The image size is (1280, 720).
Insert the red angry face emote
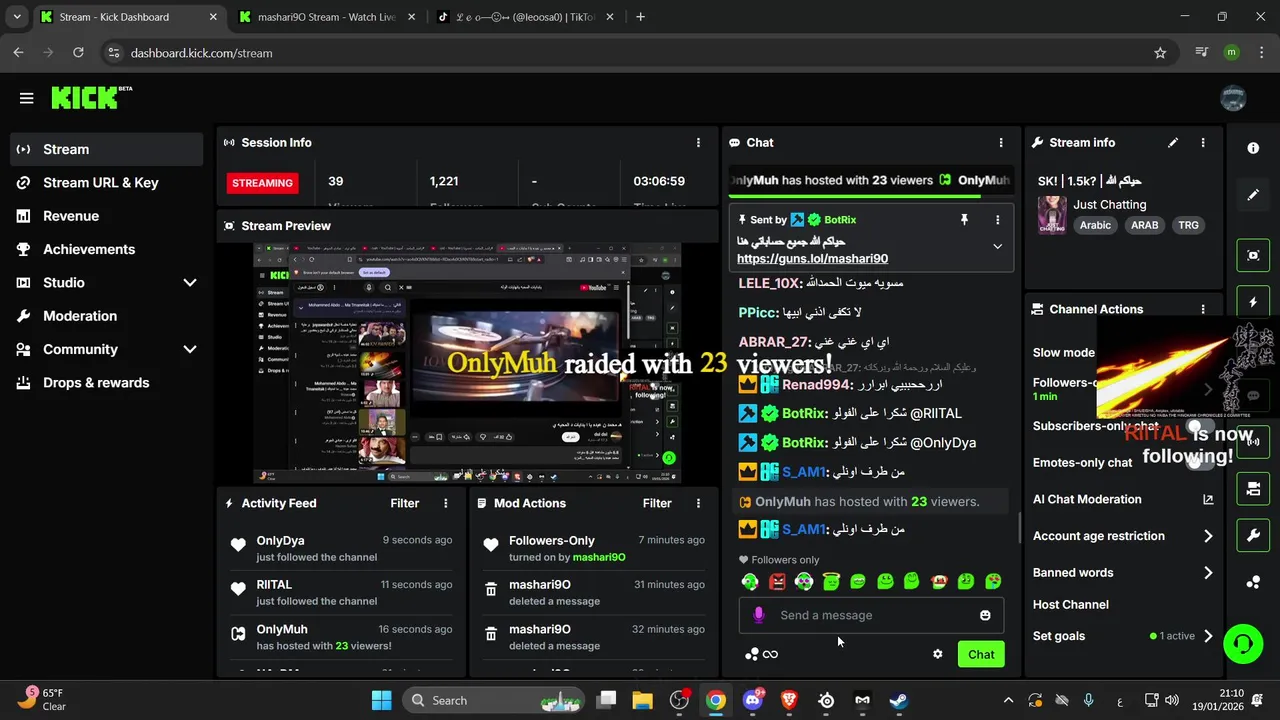[x=777, y=581]
